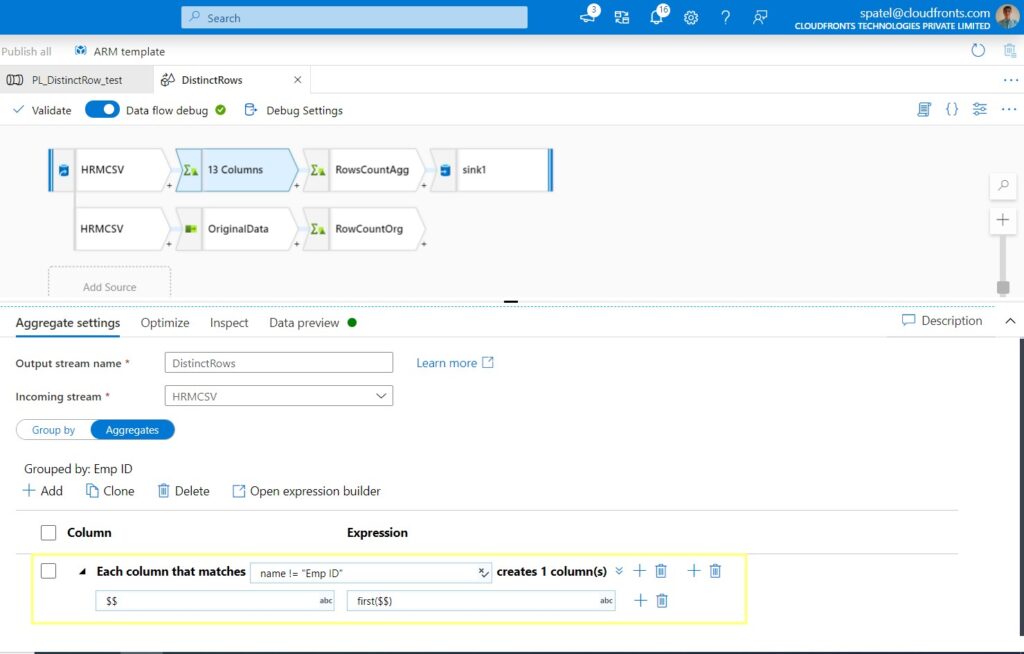Click Open expression builder
The width and height of the screenshot is (1024, 654).
click(x=306, y=491)
